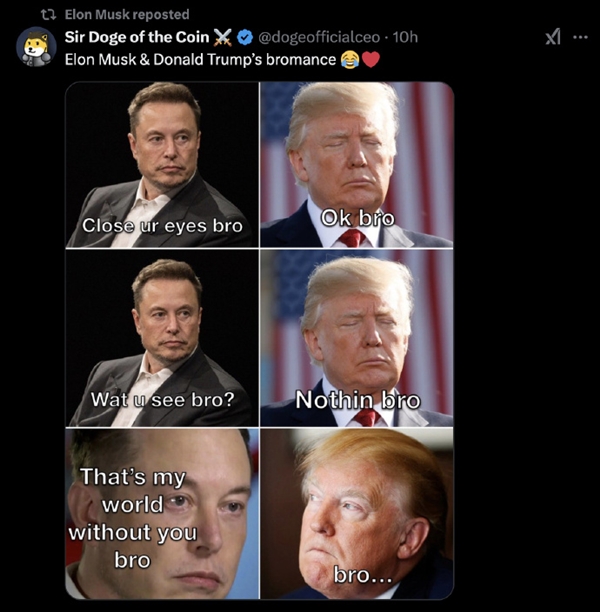Open the @dogeofficialceo handle link
This screenshot has width=600, height=612.
[x=320, y=37]
